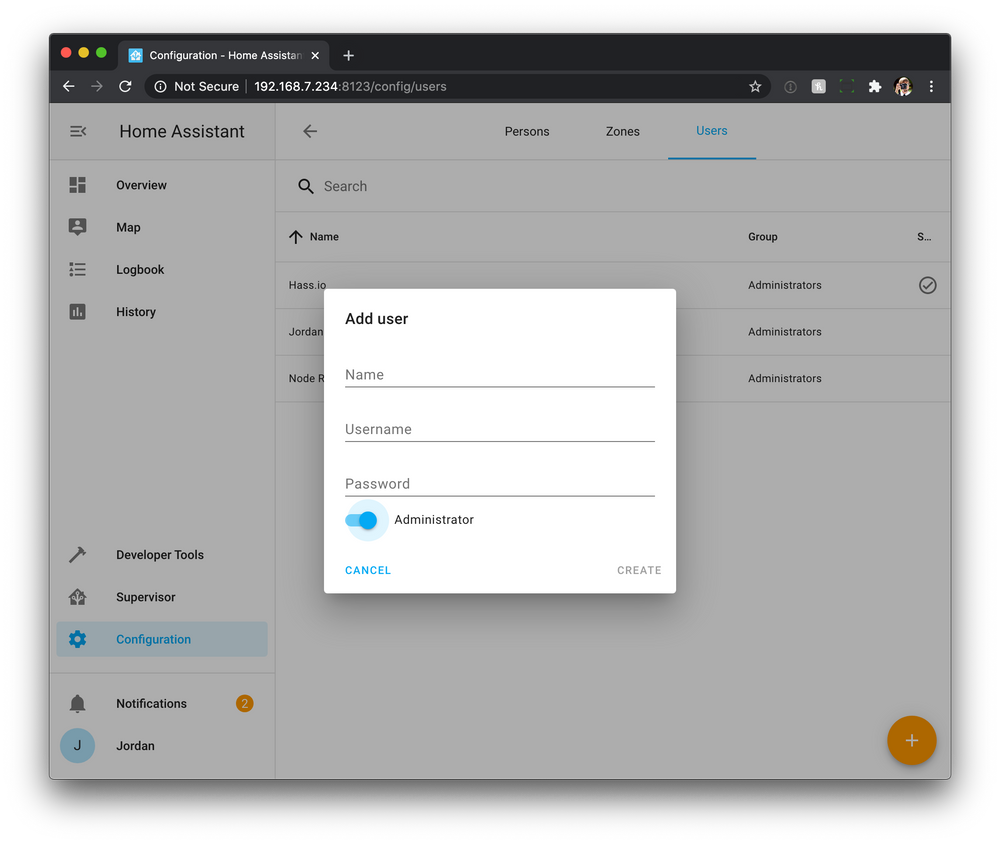The height and width of the screenshot is (844, 1000).
Task: Click the checkmark next to Hass.io user
Action: (x=927, y=285)
